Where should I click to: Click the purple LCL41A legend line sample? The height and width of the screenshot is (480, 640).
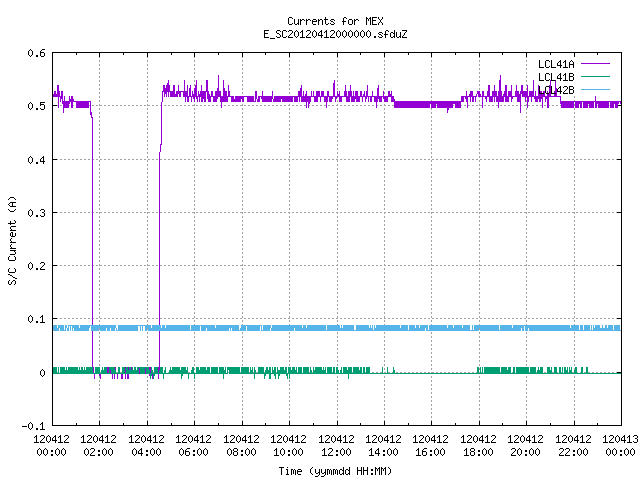click(595, 64)
